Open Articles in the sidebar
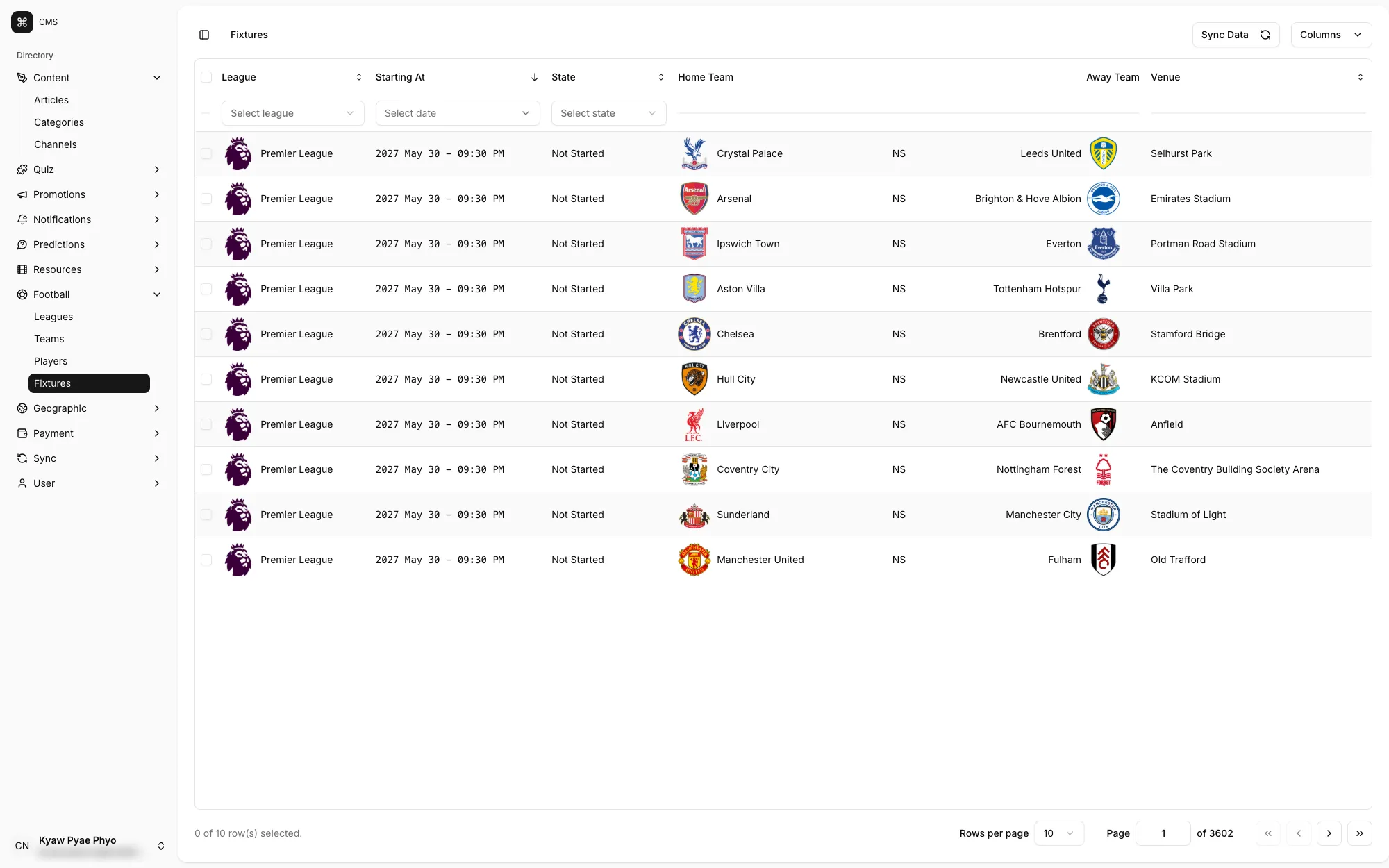Viewport: 1389px width, 868px height. 89,100
